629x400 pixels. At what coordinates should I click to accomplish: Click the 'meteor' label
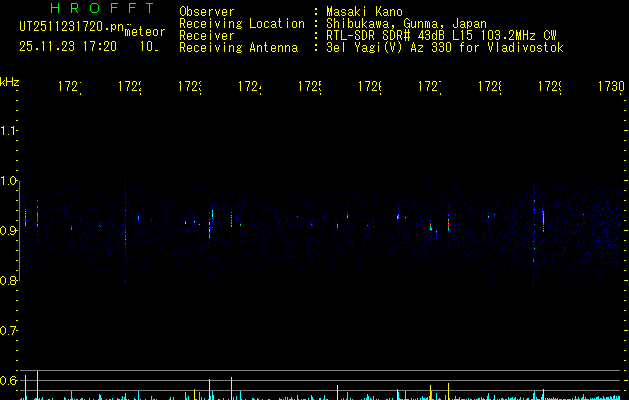coord(145,32)
